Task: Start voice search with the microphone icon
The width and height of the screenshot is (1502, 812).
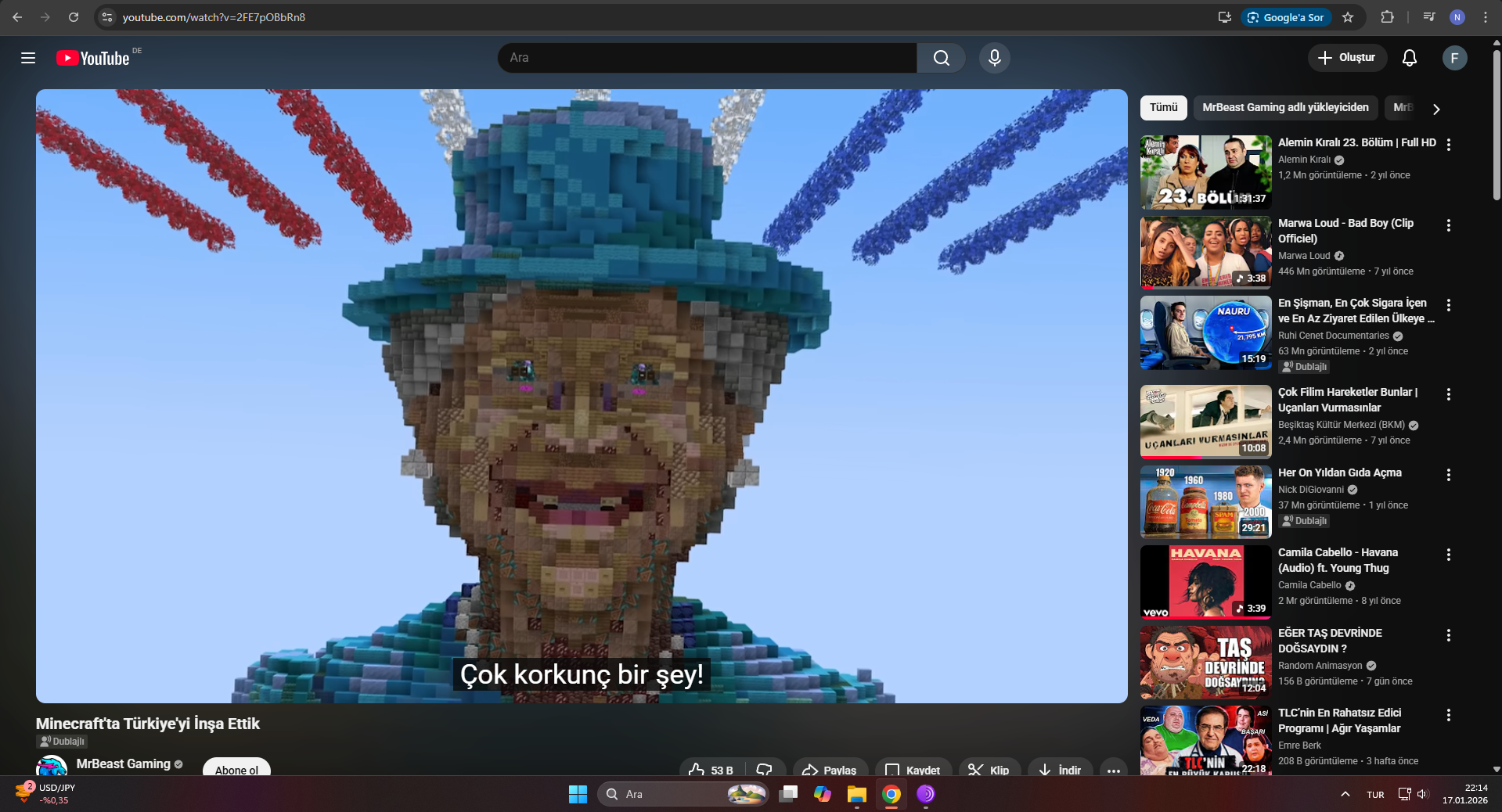Action: [994, 58]
